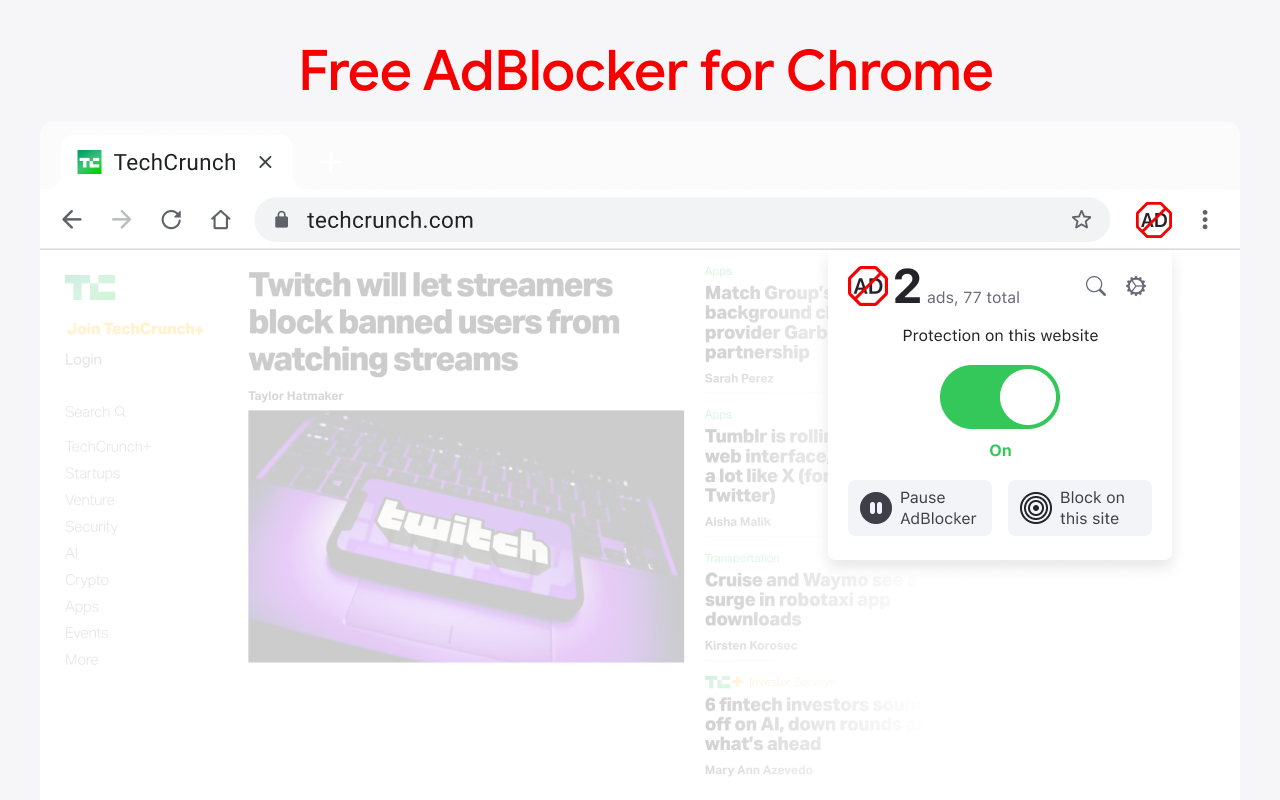Pause AdBlocker

point(920,508)
